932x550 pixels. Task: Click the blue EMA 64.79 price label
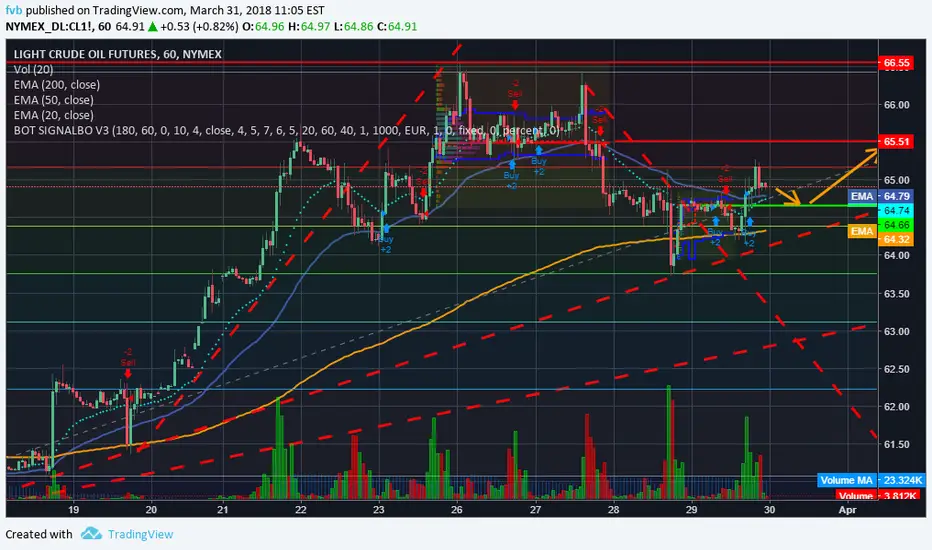(880, 196)
